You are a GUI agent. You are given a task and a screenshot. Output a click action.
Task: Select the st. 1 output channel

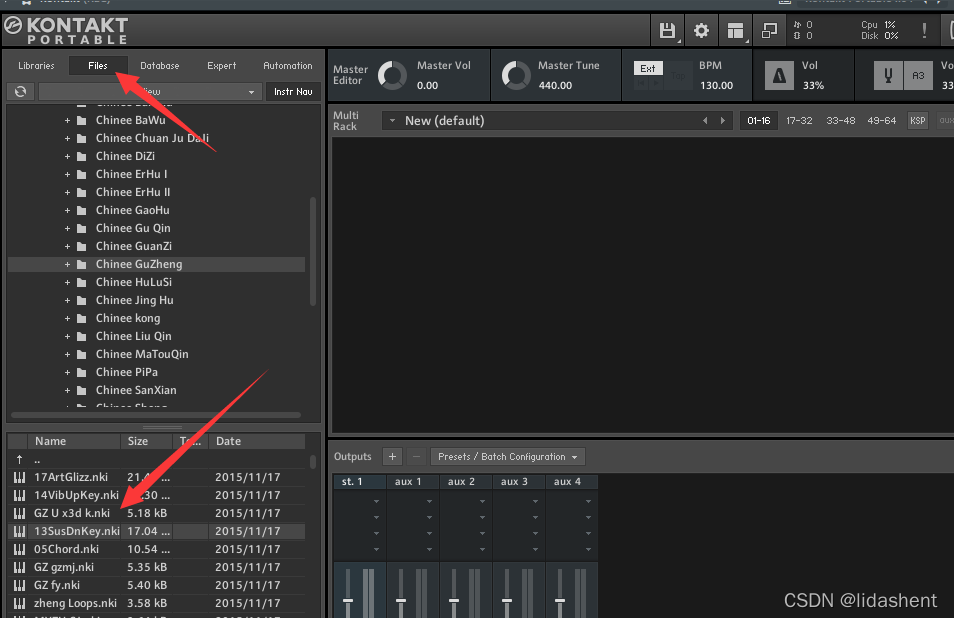click(360, 482)
